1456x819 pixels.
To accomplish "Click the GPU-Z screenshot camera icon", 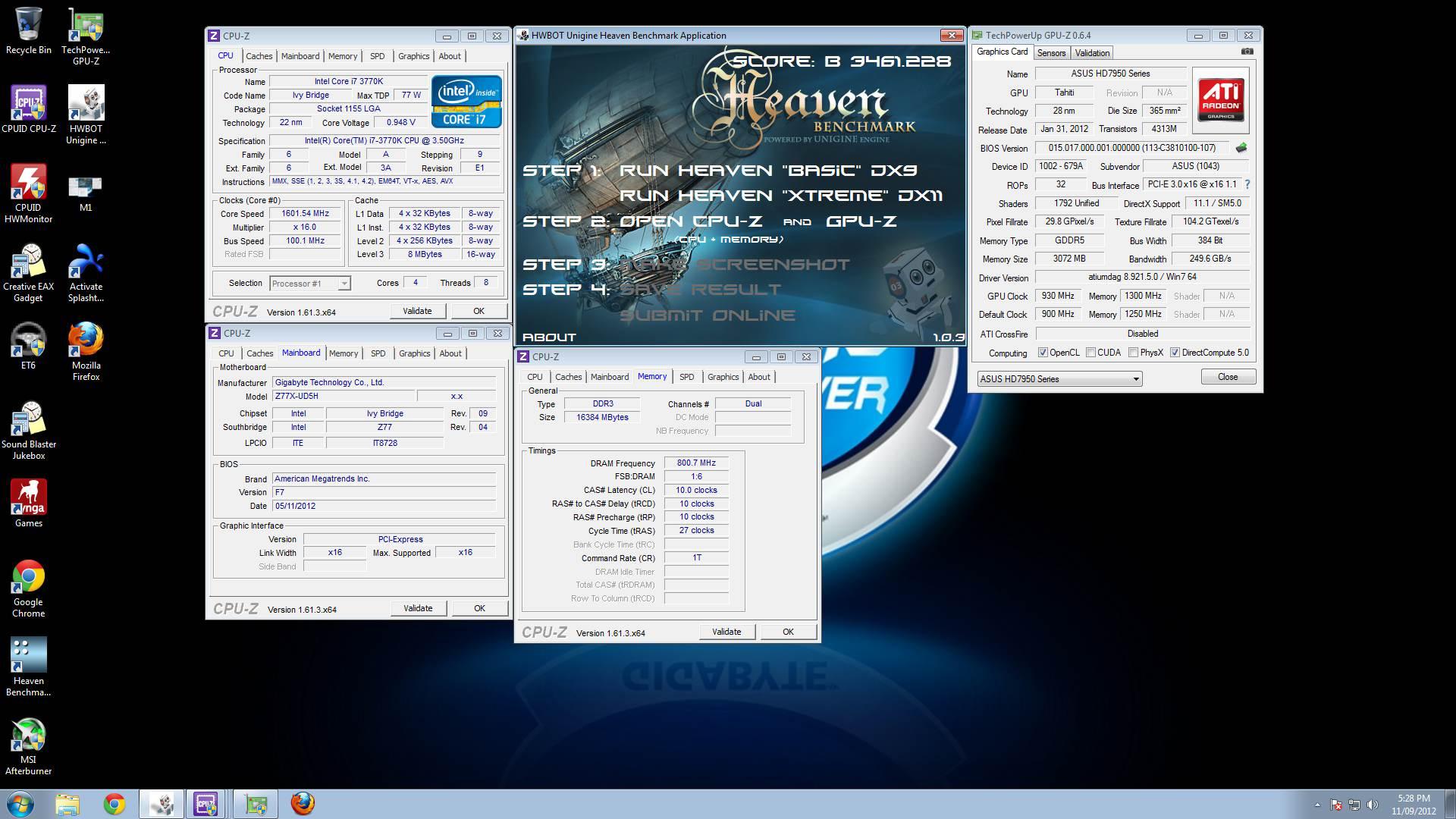I will pos(1247,52).
